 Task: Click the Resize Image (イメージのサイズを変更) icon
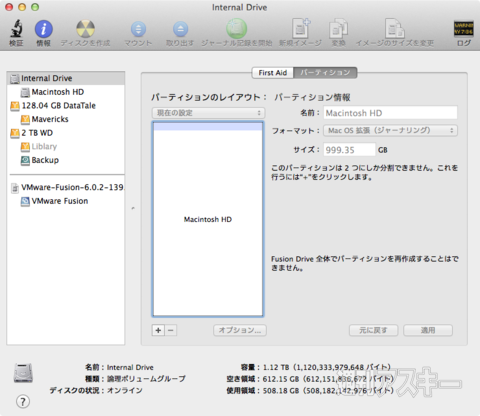coord(395,29)
